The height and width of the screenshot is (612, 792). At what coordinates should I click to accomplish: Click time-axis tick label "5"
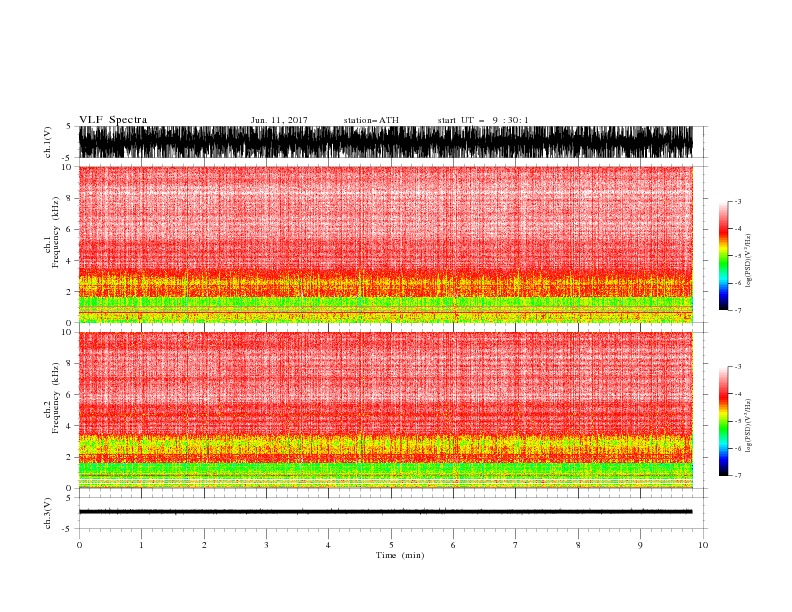click(x=391, y=545)
